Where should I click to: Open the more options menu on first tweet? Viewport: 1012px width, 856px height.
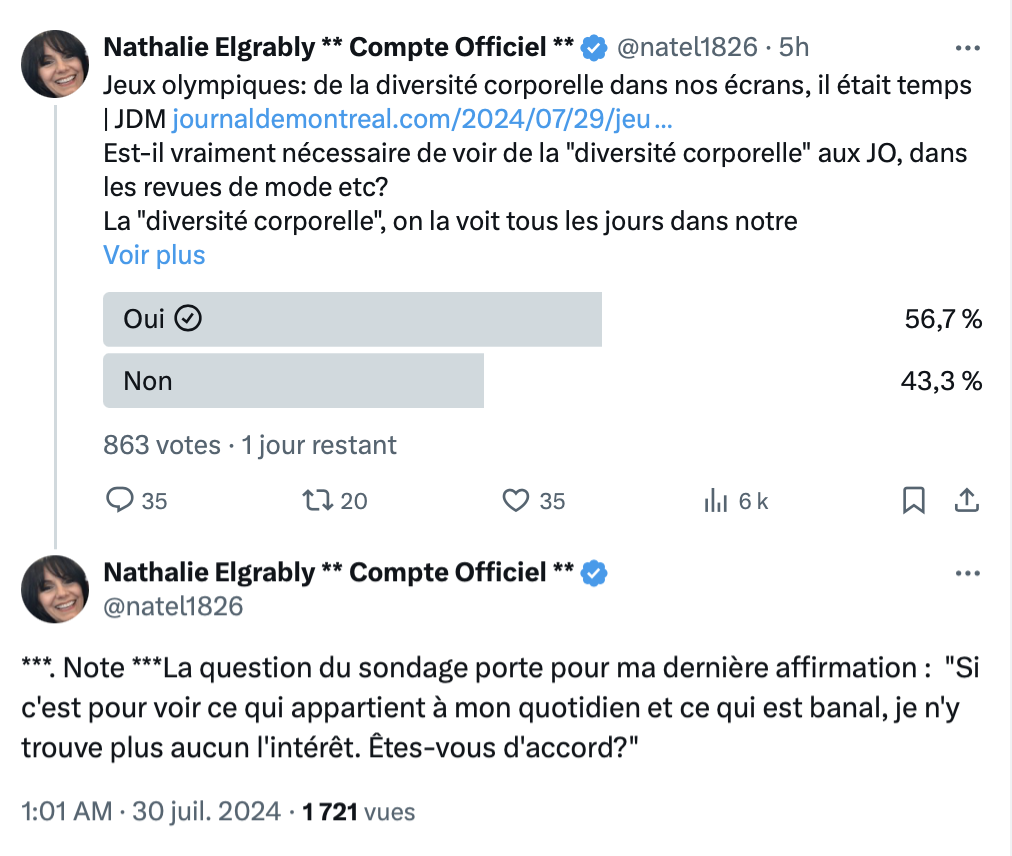tap(967, 48)
